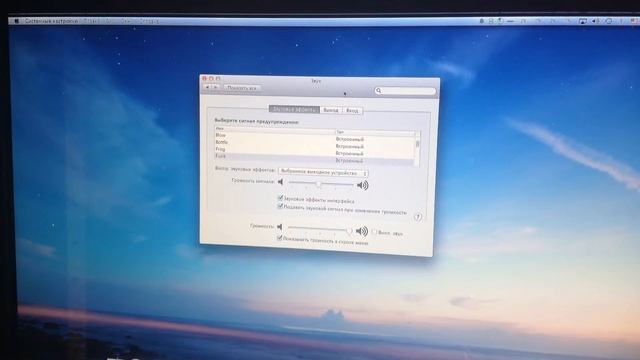Switch to the Звуковые эффекты tab

294,109
